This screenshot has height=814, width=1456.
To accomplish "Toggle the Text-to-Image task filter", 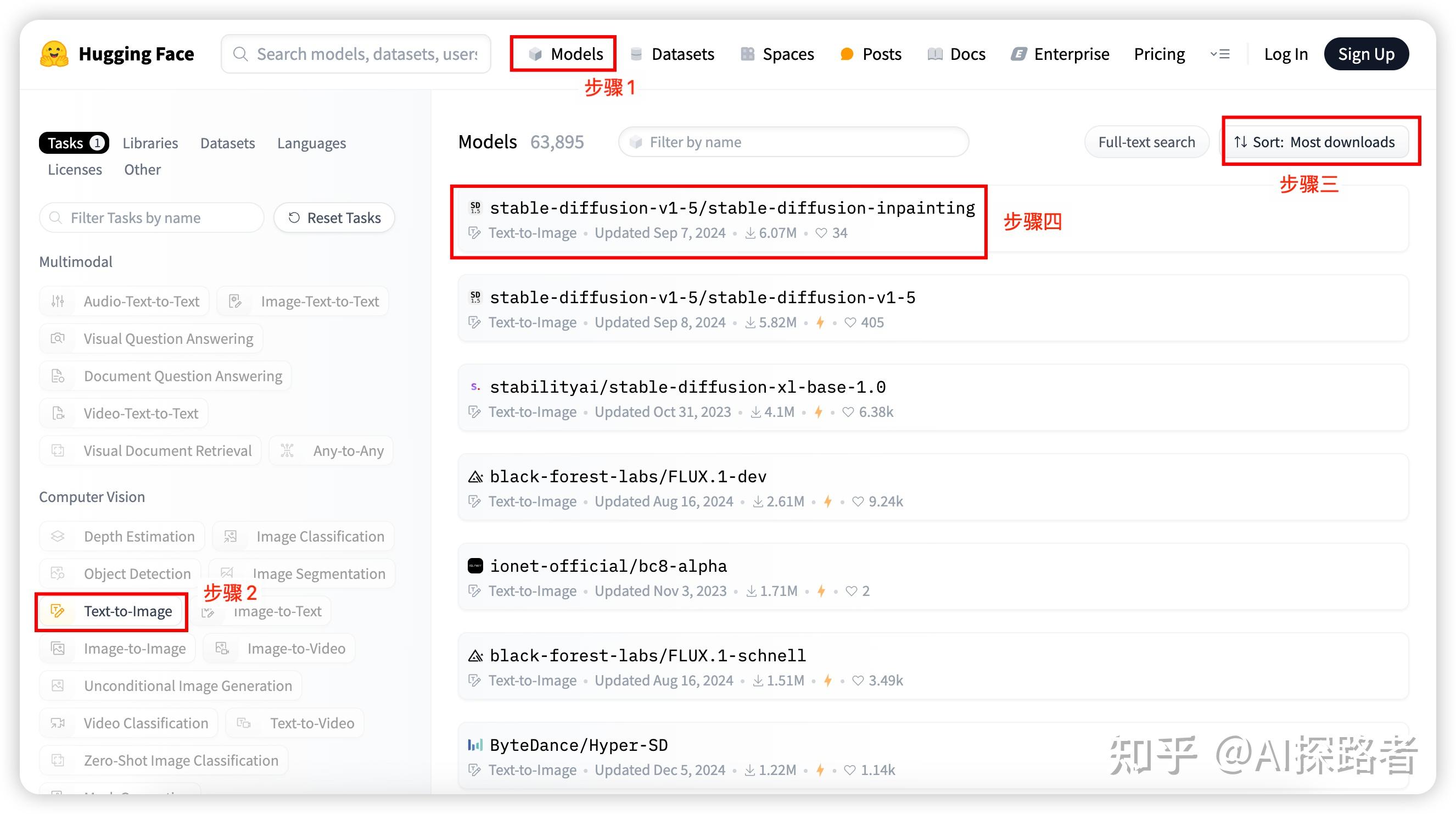I will point(111,611).
